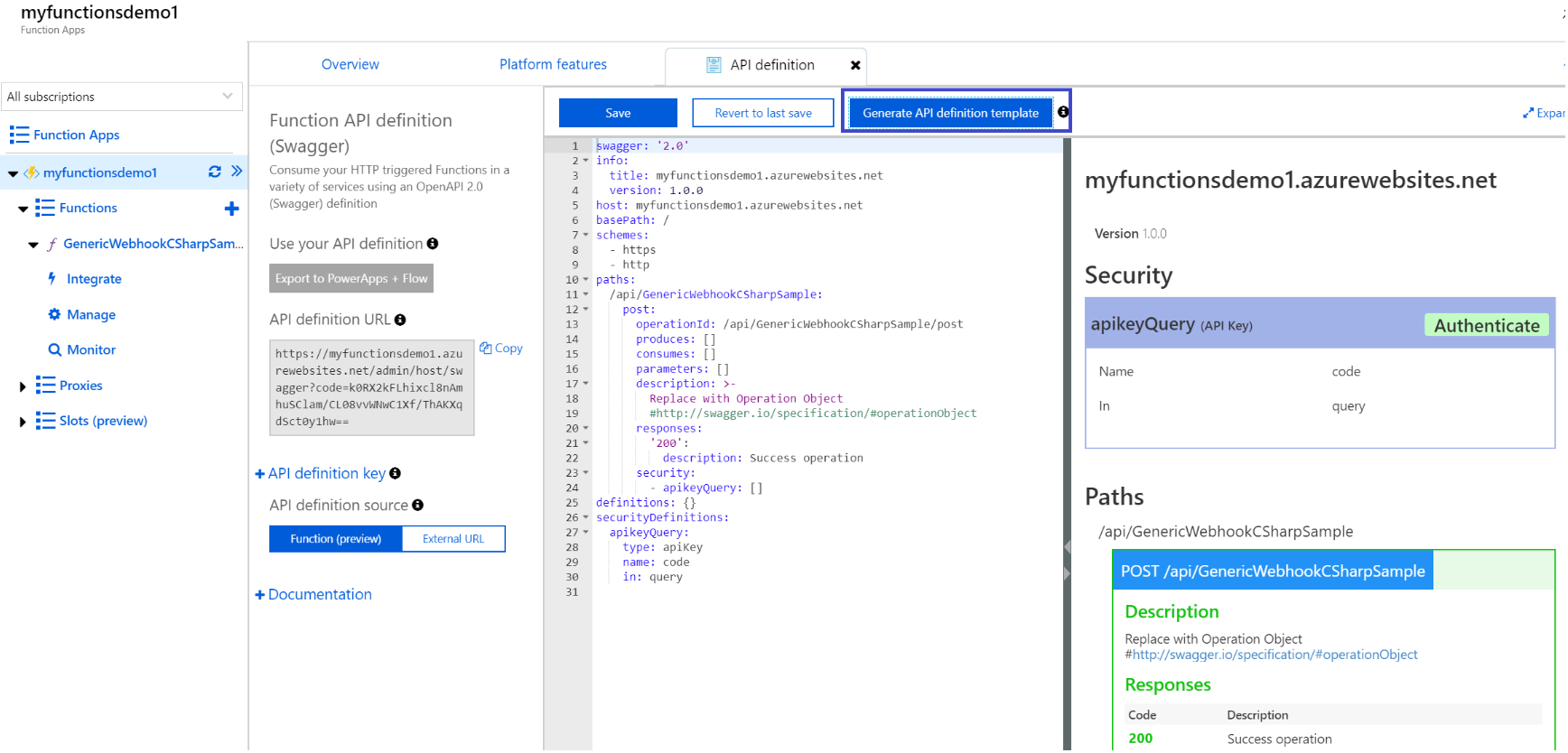
Task: Fold the schemes block at line 7
Action: [x=585, y=236]
